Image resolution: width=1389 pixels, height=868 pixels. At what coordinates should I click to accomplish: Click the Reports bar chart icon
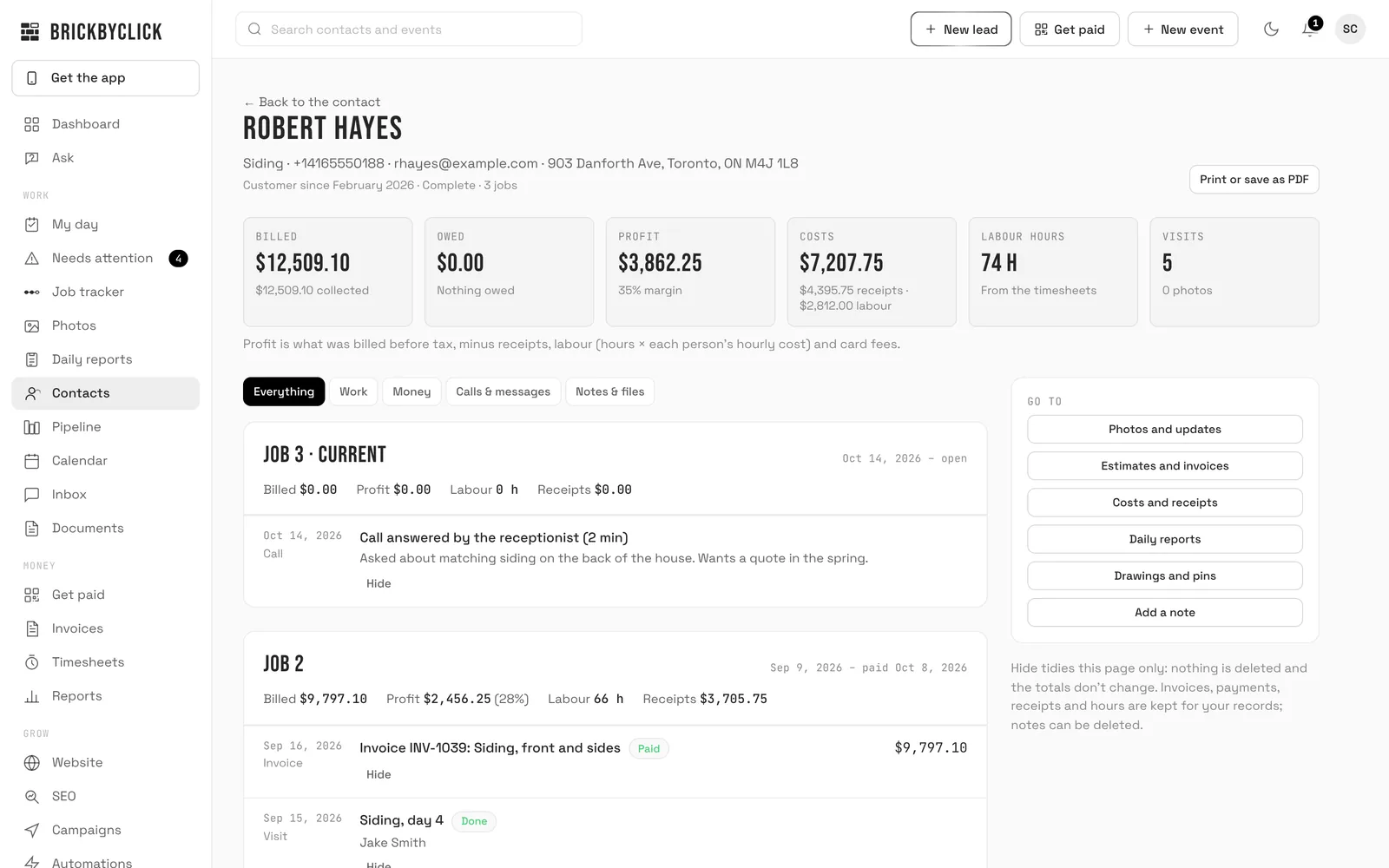tap(32, 696)
